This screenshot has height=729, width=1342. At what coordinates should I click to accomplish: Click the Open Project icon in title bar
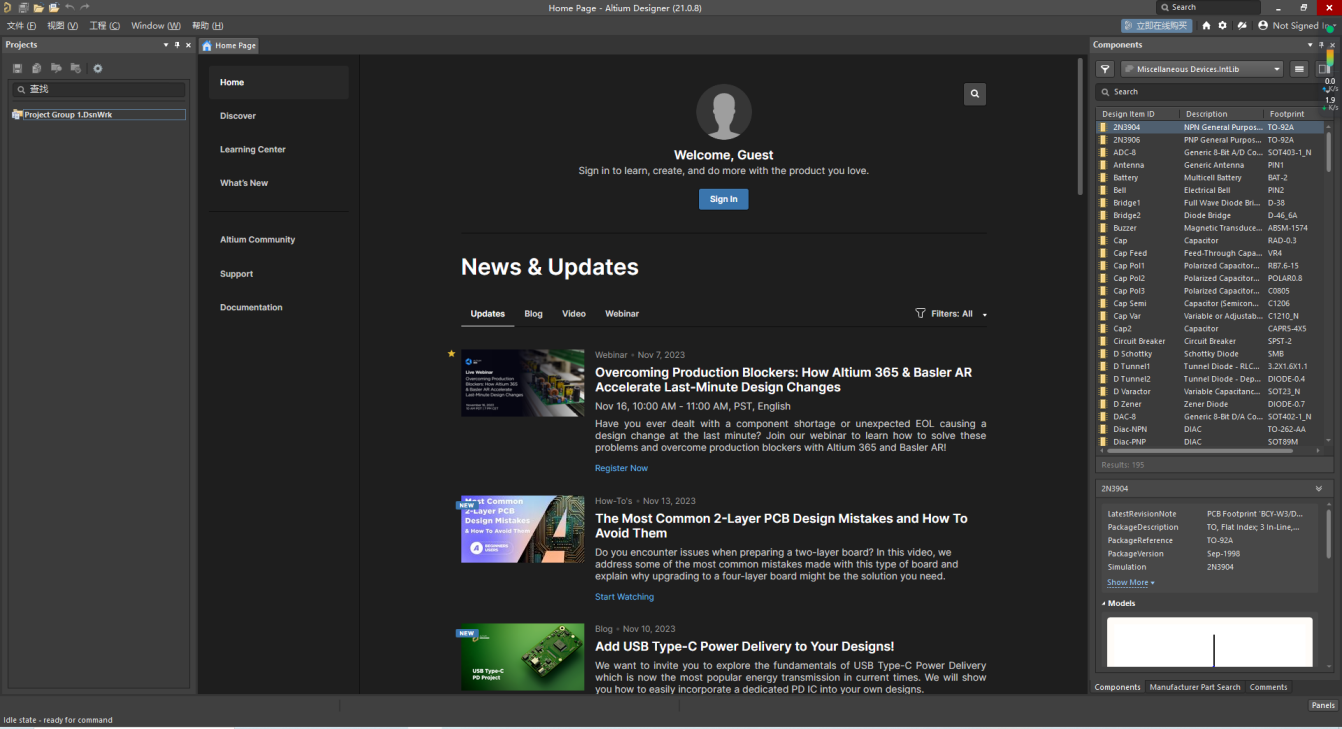[54, 7]
